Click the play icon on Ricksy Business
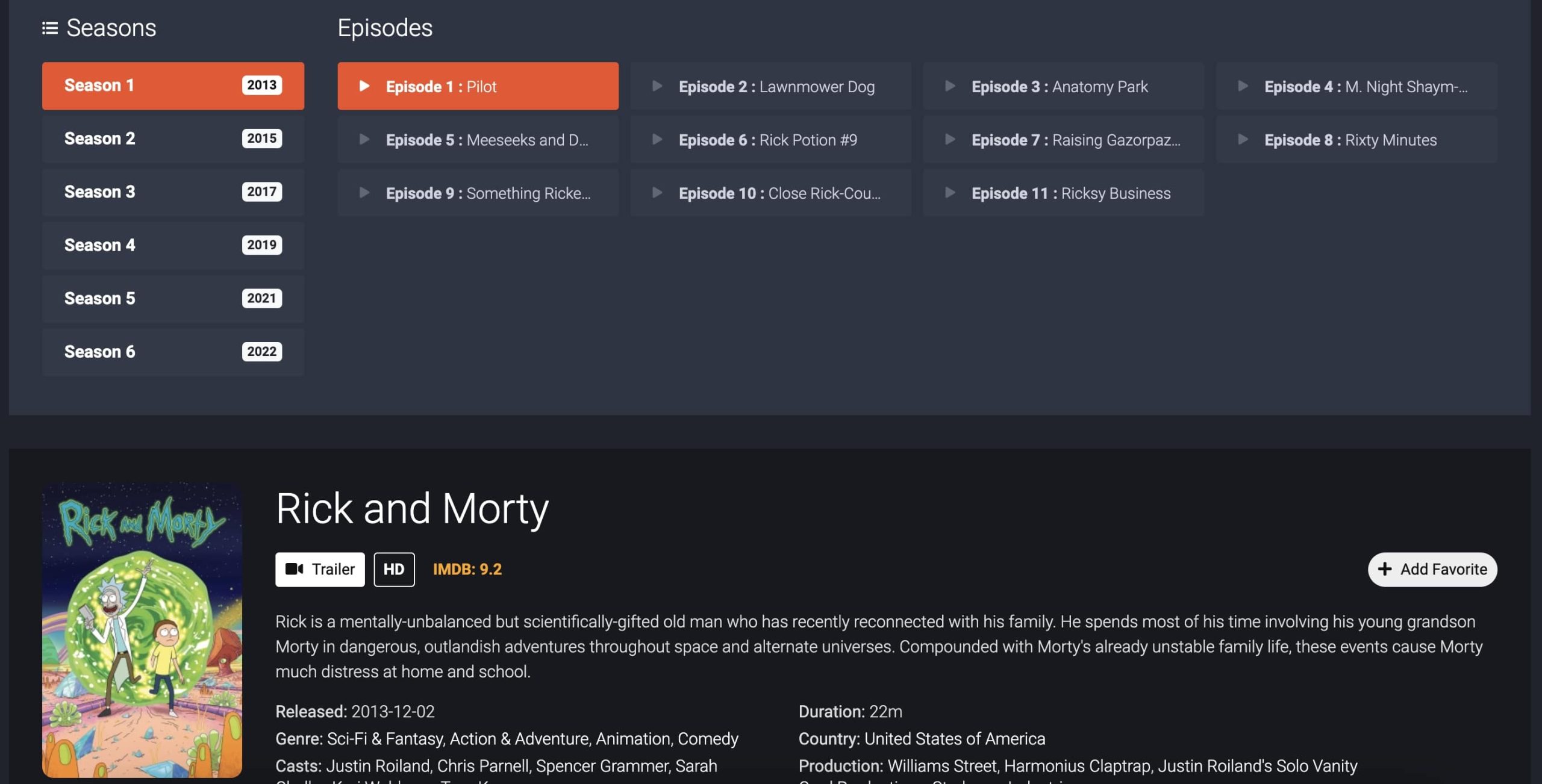Image resolution: width=1542 pixels, height=784 pixels. [950, 193]
